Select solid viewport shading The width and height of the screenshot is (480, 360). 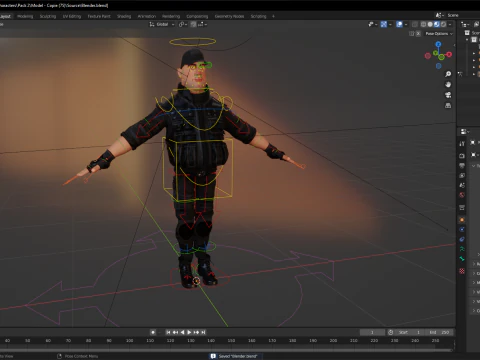tap(430, 24)
